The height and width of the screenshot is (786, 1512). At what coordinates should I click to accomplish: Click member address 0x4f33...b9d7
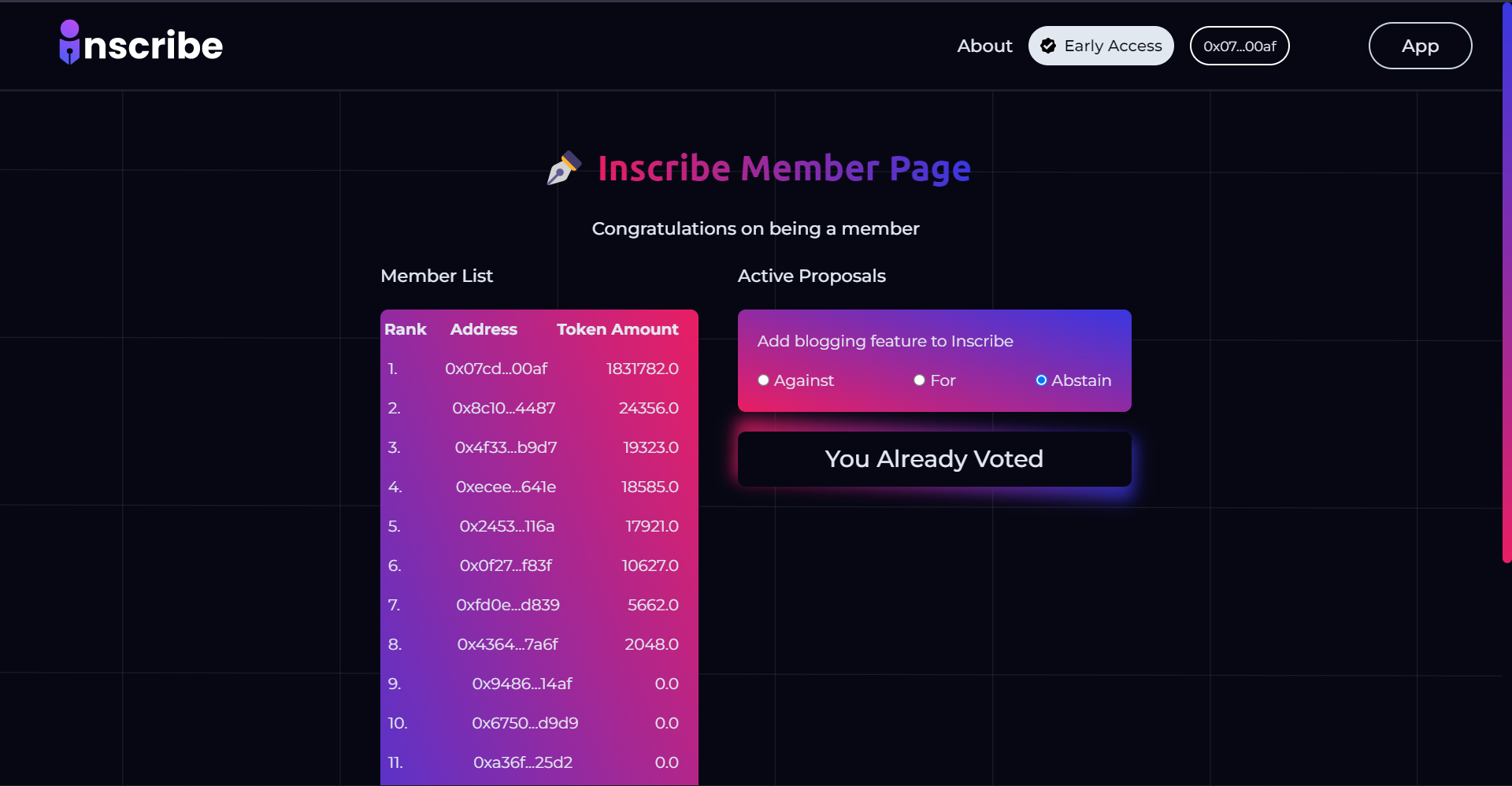point(506,447)
